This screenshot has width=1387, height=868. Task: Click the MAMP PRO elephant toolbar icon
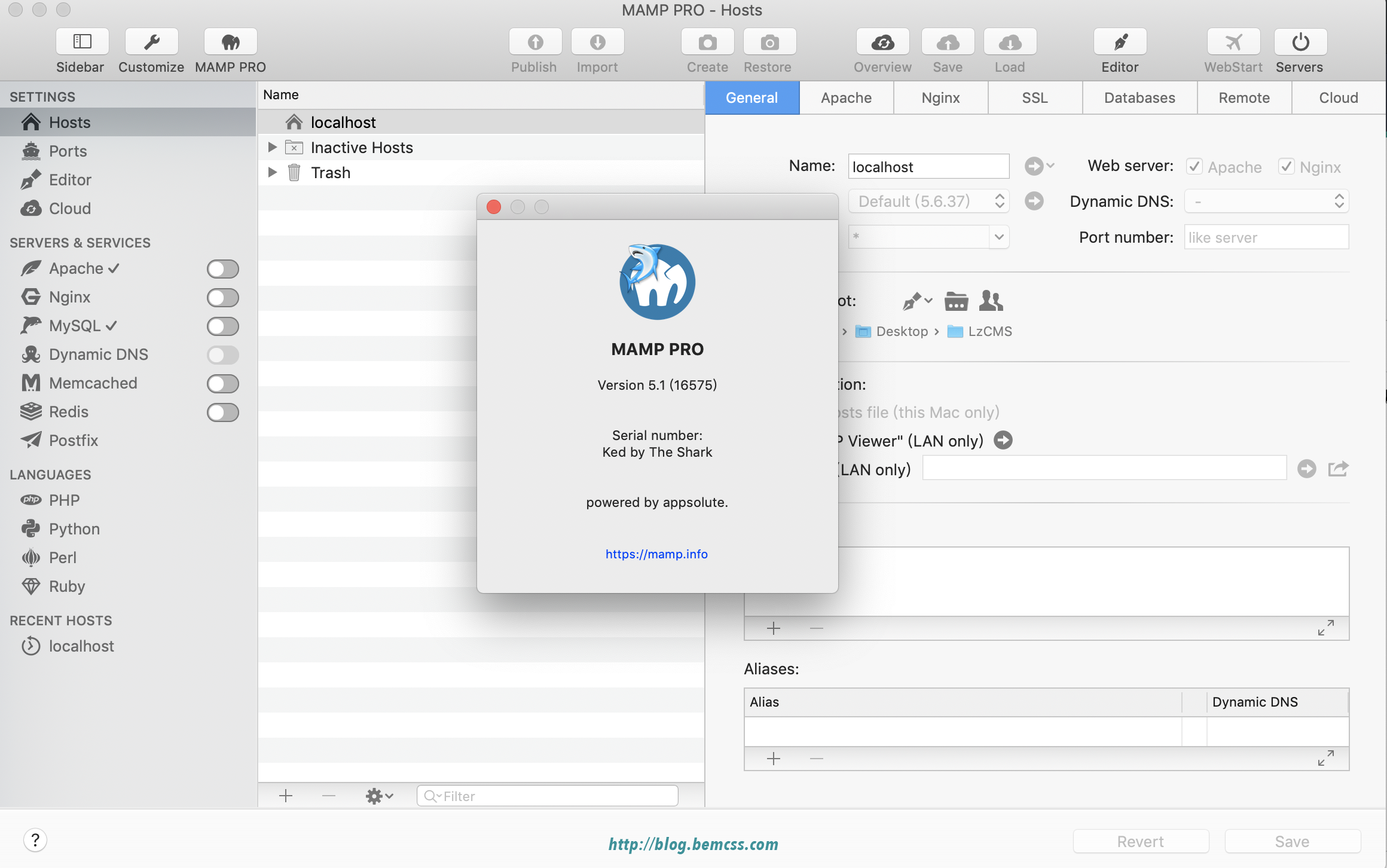(230, 42)
